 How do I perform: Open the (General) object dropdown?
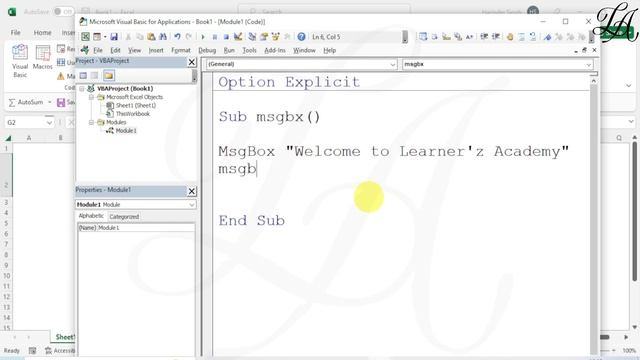[x=393, y=64]
